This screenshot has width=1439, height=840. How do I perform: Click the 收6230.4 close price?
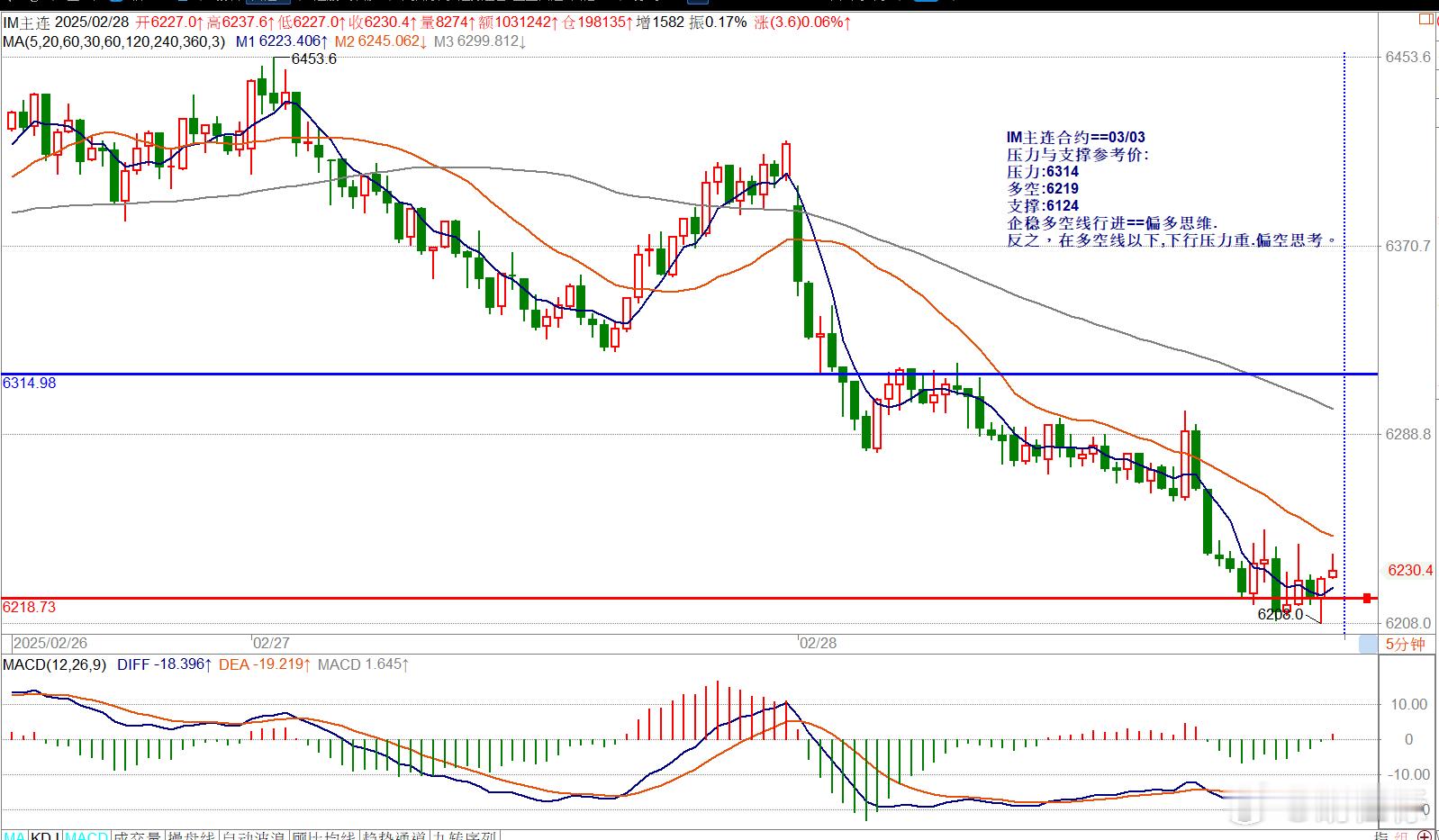tap(384, 23)
